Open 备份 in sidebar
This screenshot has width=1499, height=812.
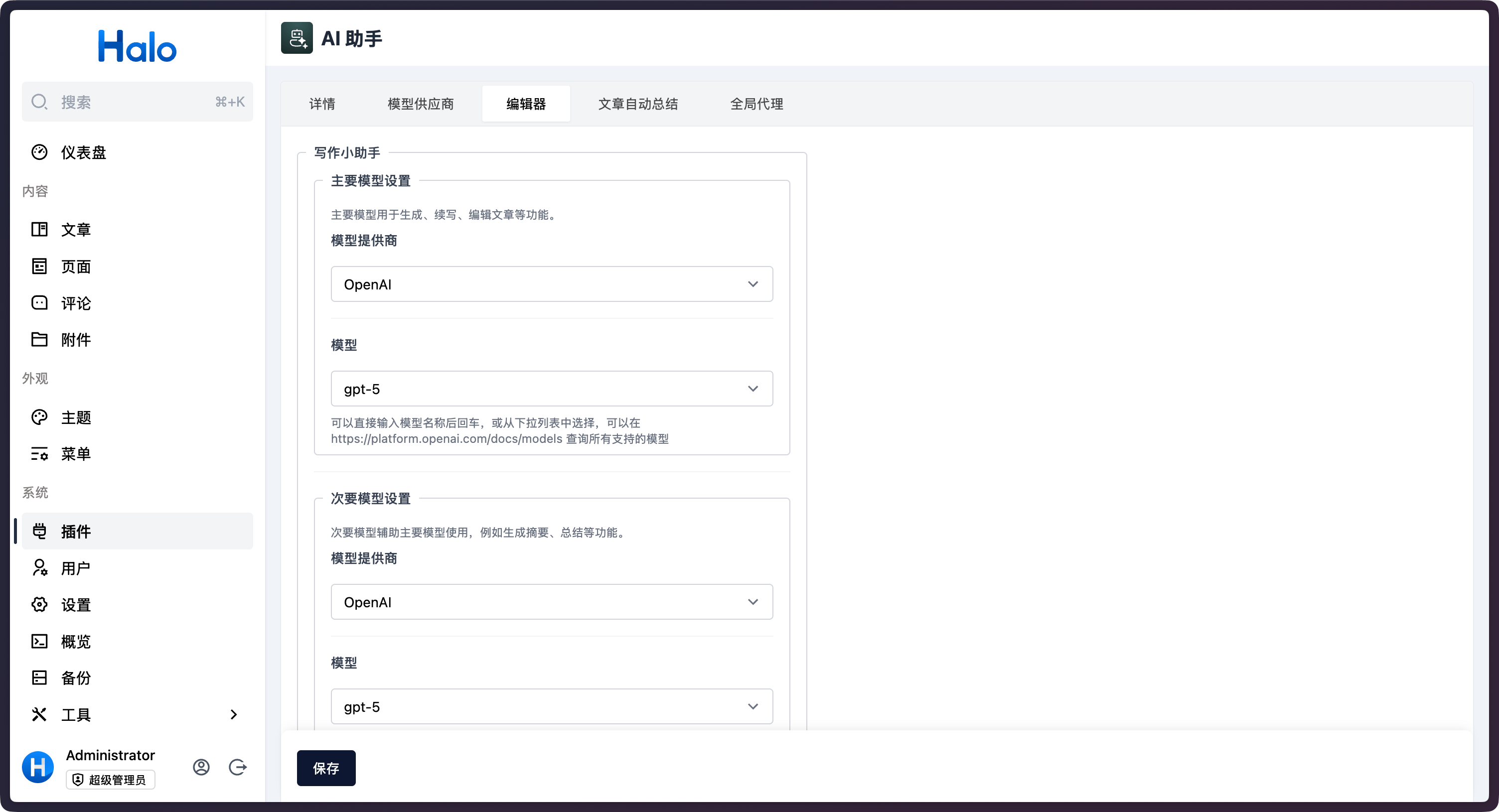pyautogui.click(x=138, y=677)
